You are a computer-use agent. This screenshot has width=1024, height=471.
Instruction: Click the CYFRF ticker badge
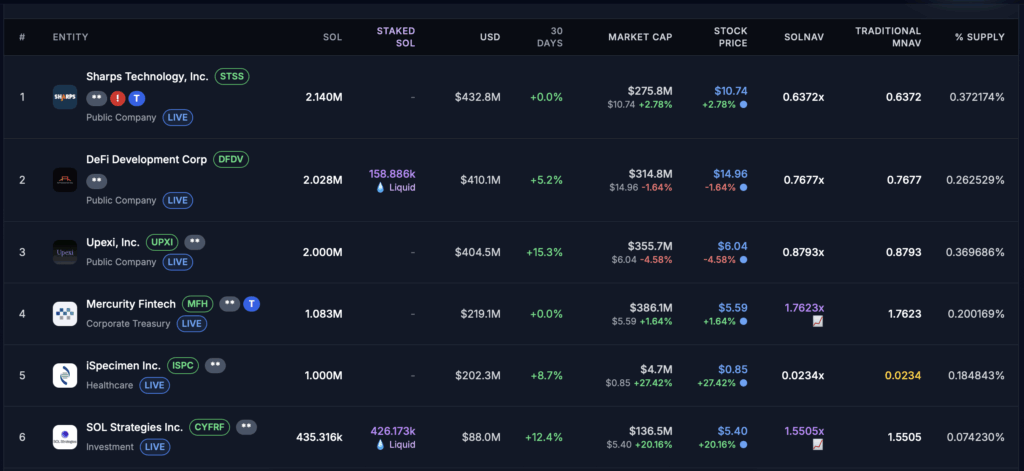tap(210, 427)
